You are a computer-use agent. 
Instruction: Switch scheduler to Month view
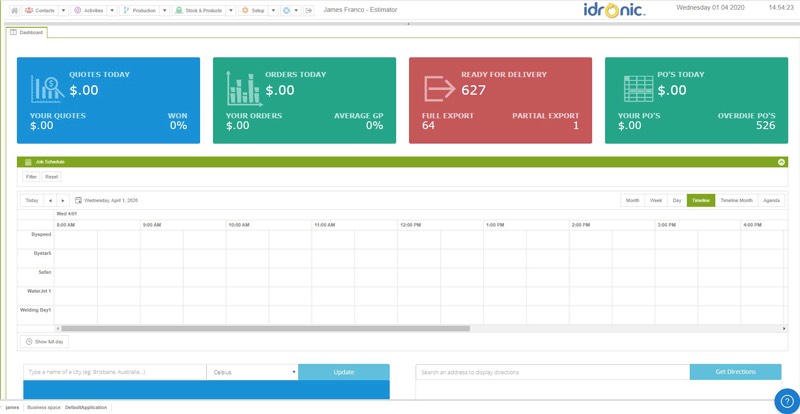(x=632, y=200)
